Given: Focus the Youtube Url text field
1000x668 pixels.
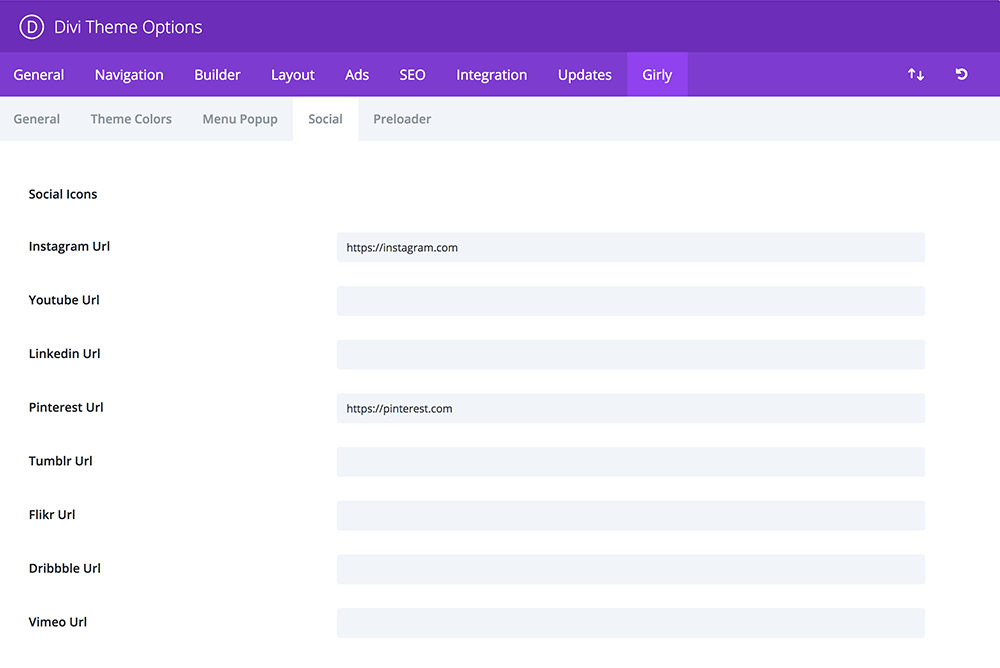Looking at the screenshot, I should tap(630, 301).
